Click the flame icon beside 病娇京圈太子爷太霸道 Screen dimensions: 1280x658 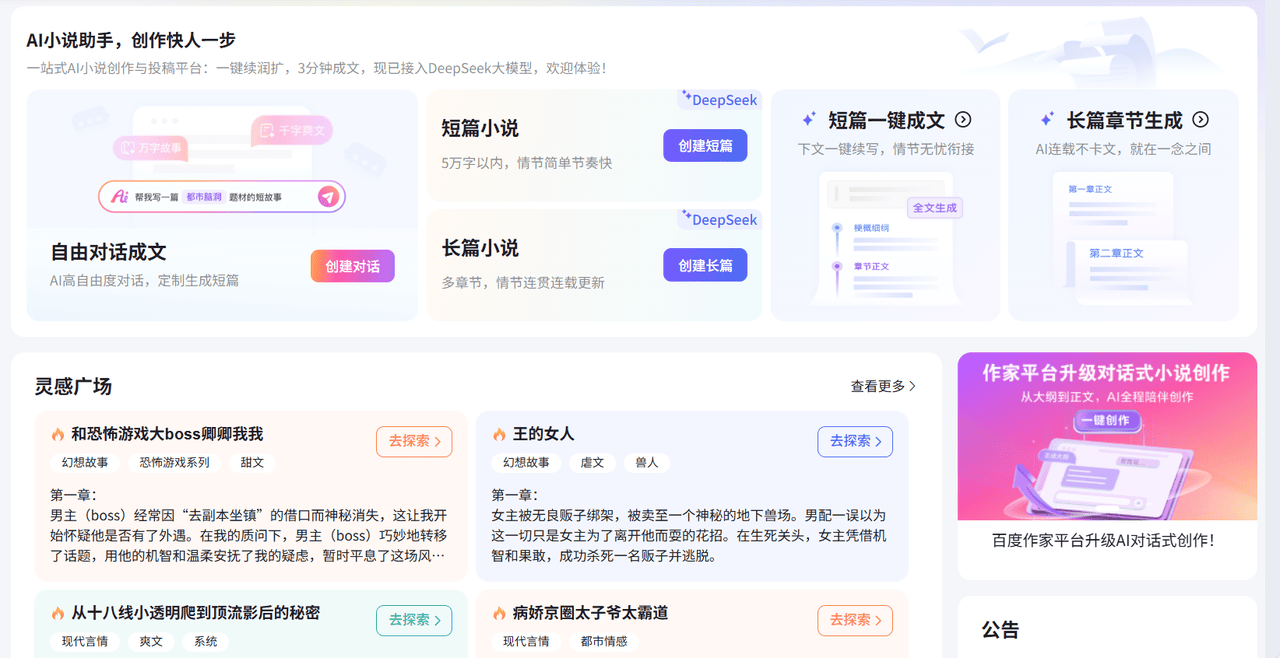click(499, 613)
